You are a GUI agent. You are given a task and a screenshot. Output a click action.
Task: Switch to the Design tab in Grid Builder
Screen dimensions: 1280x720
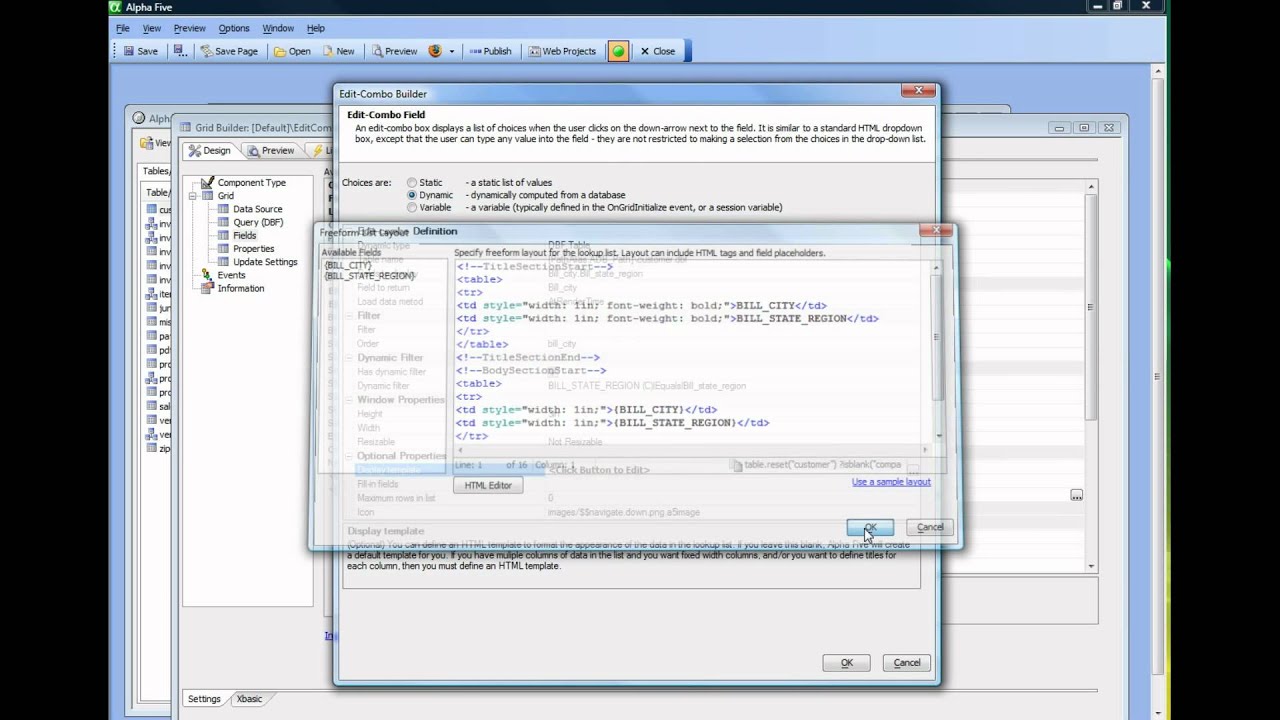point(209,150)
